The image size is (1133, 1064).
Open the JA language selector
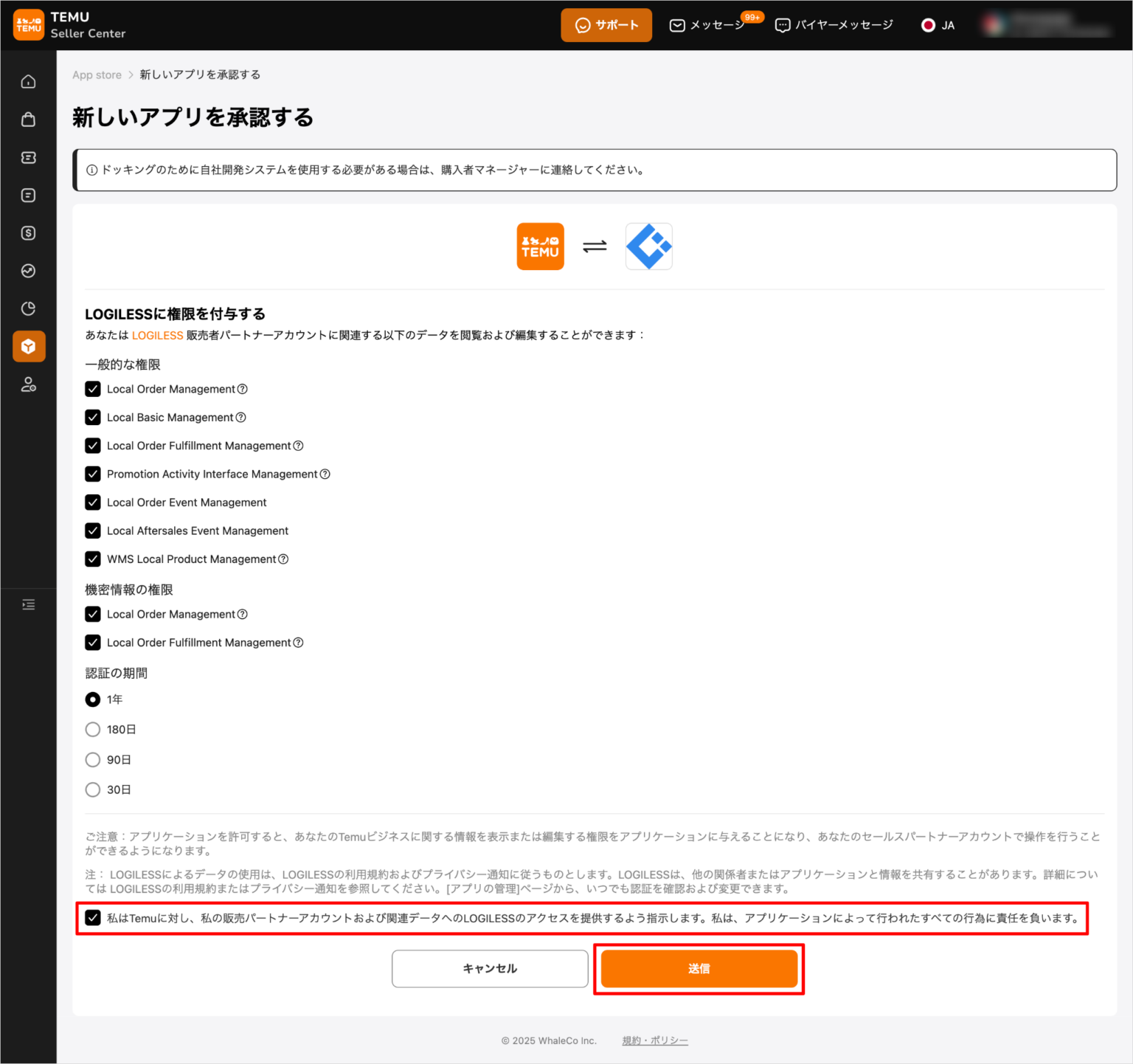938,26
